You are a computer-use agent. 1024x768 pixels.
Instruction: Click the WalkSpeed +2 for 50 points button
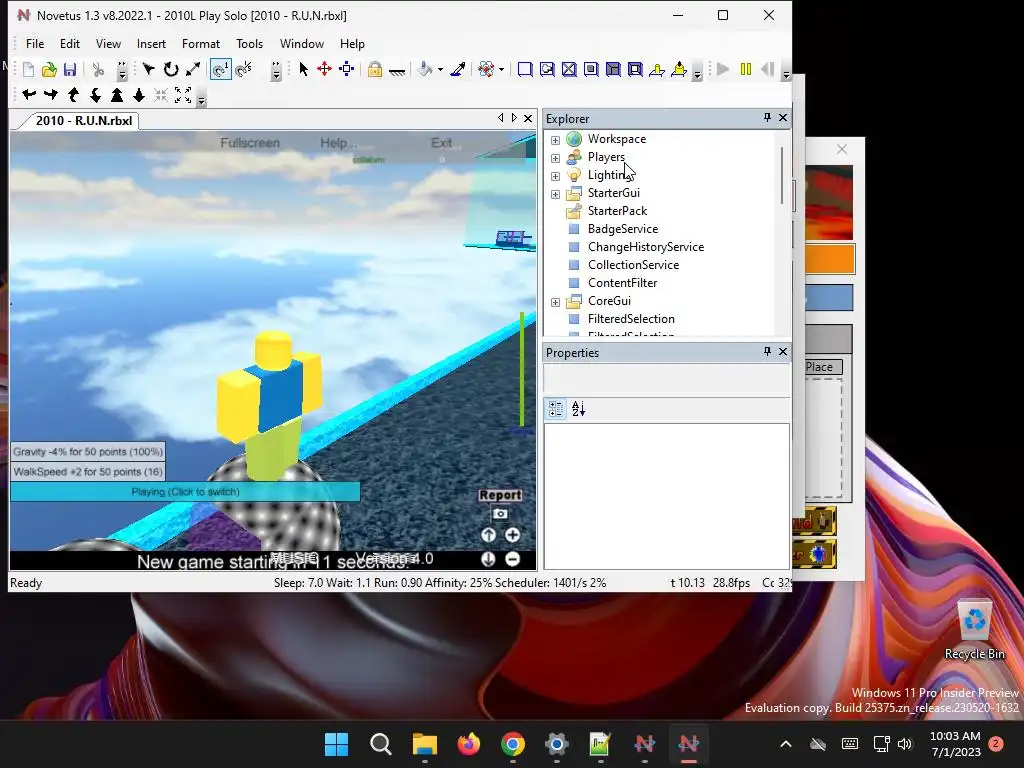point(88,472)
